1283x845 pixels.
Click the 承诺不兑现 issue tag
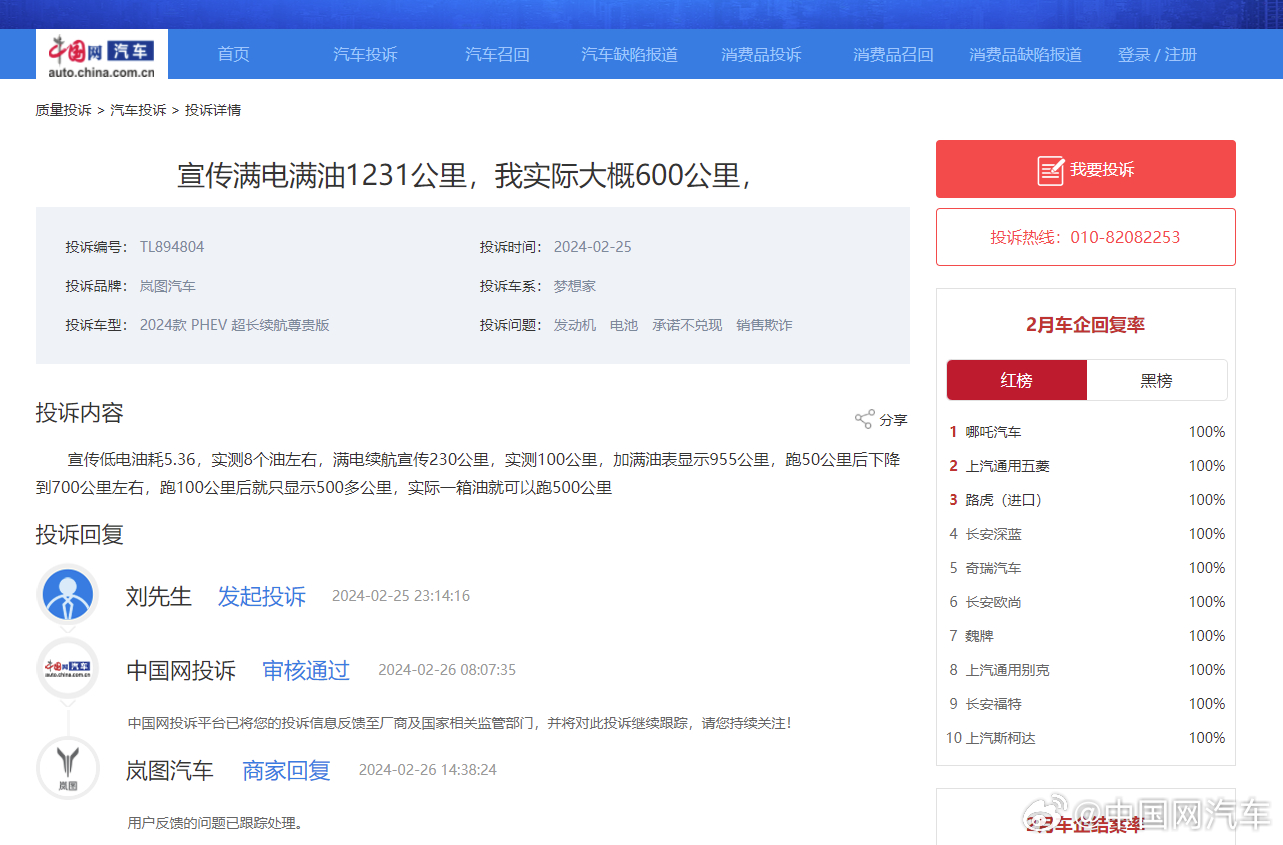coord(687,325)
